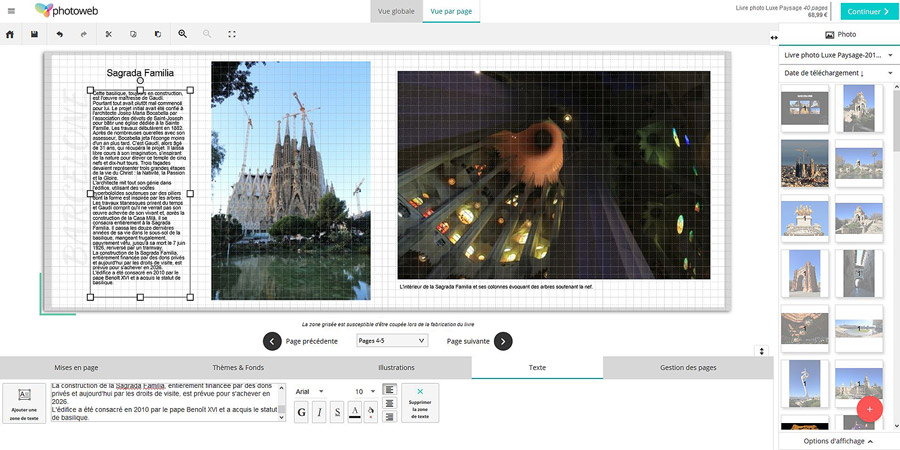Screen dimensions: 900x450
Task: Click the Continuer button
Action: pyautogui.click(x=868, y=12)
